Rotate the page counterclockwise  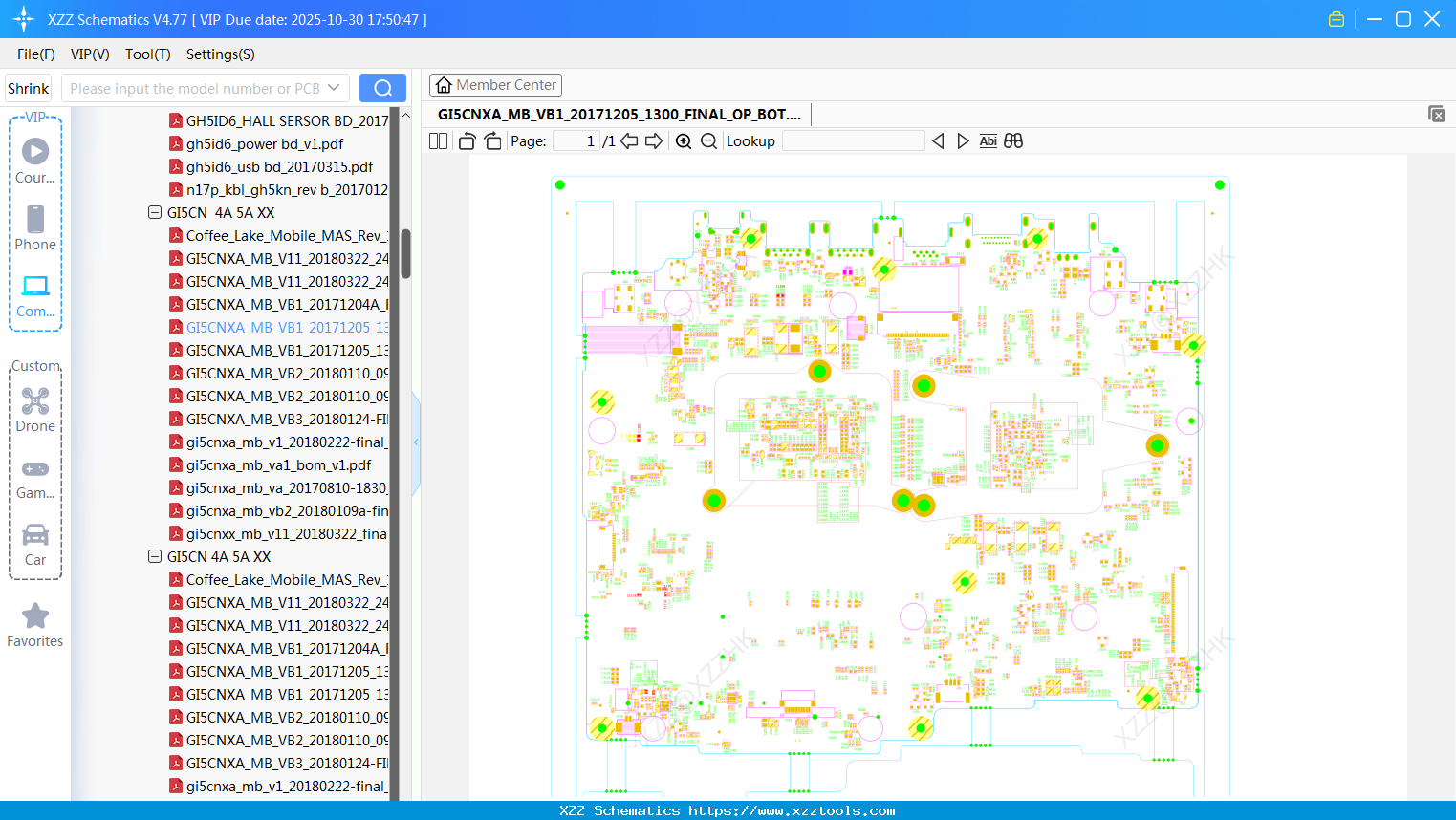tap(467, 141)
